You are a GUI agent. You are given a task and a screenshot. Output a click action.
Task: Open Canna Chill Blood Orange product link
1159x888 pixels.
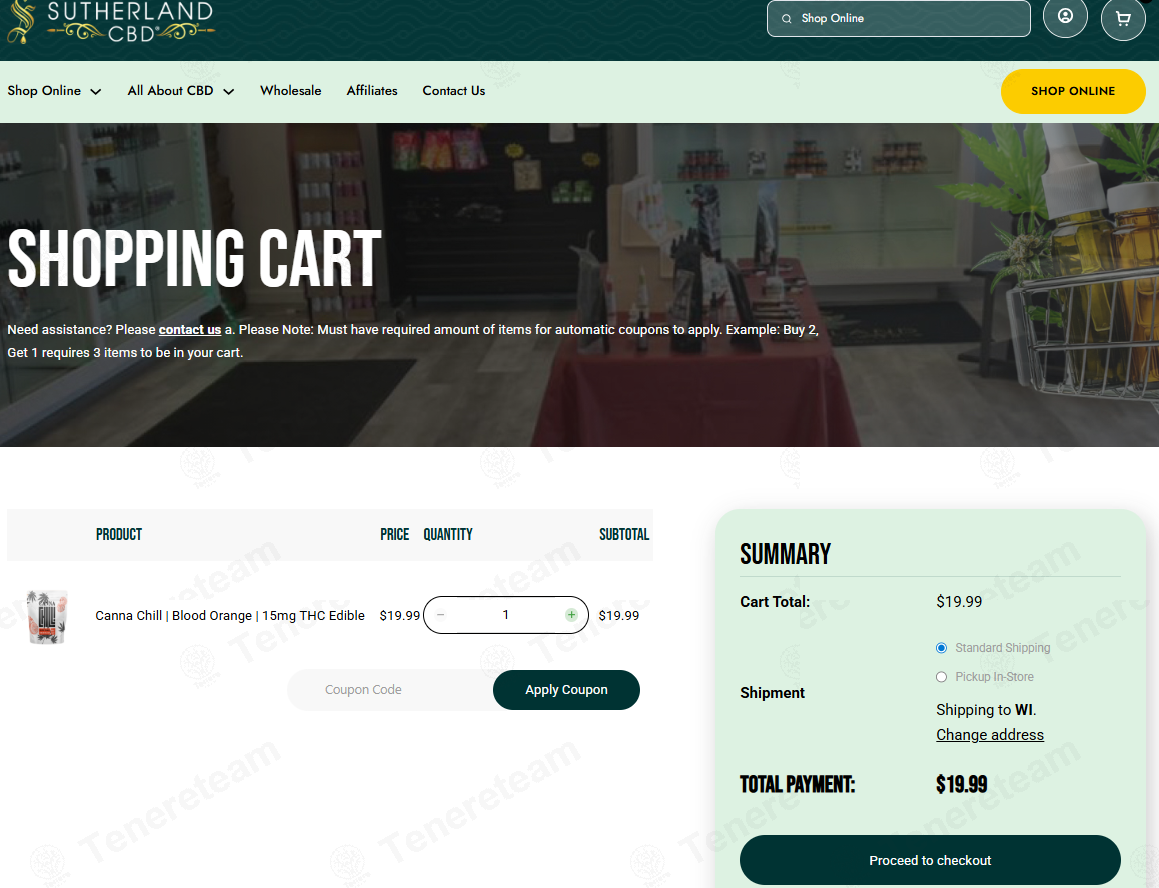(x=230, y=615)
